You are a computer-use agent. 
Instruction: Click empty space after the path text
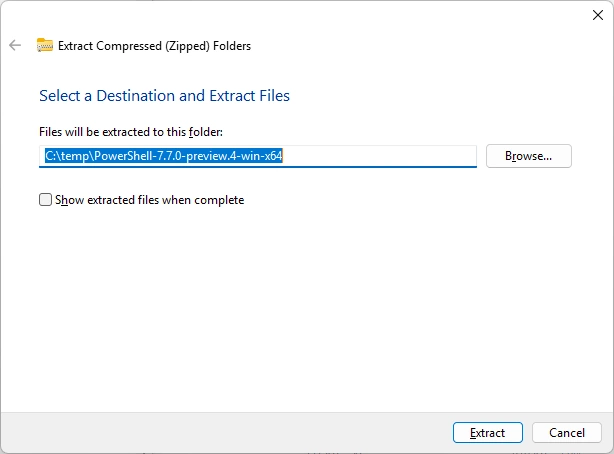pyautogui.click(x=379, y=156)
